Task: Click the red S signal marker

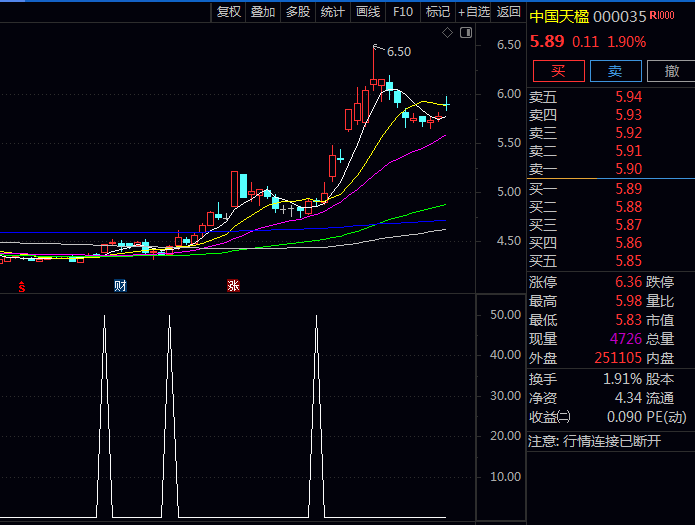Action: coord(22,287)
